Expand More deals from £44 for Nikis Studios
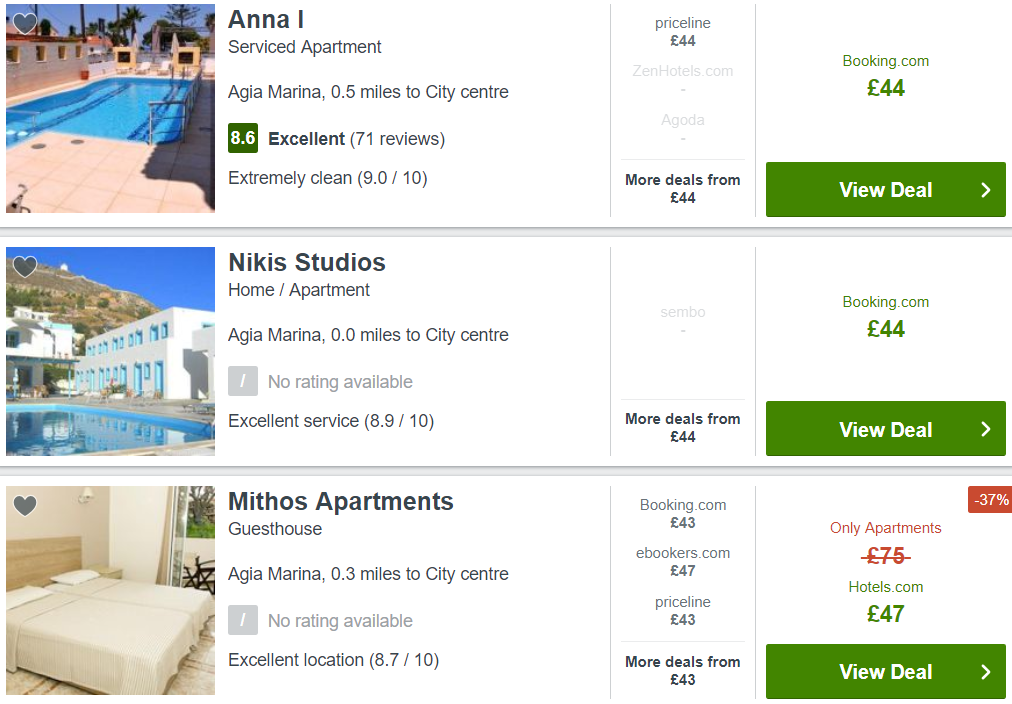The height and width of the screenshot is (704, 1012). tap(682, 427)
